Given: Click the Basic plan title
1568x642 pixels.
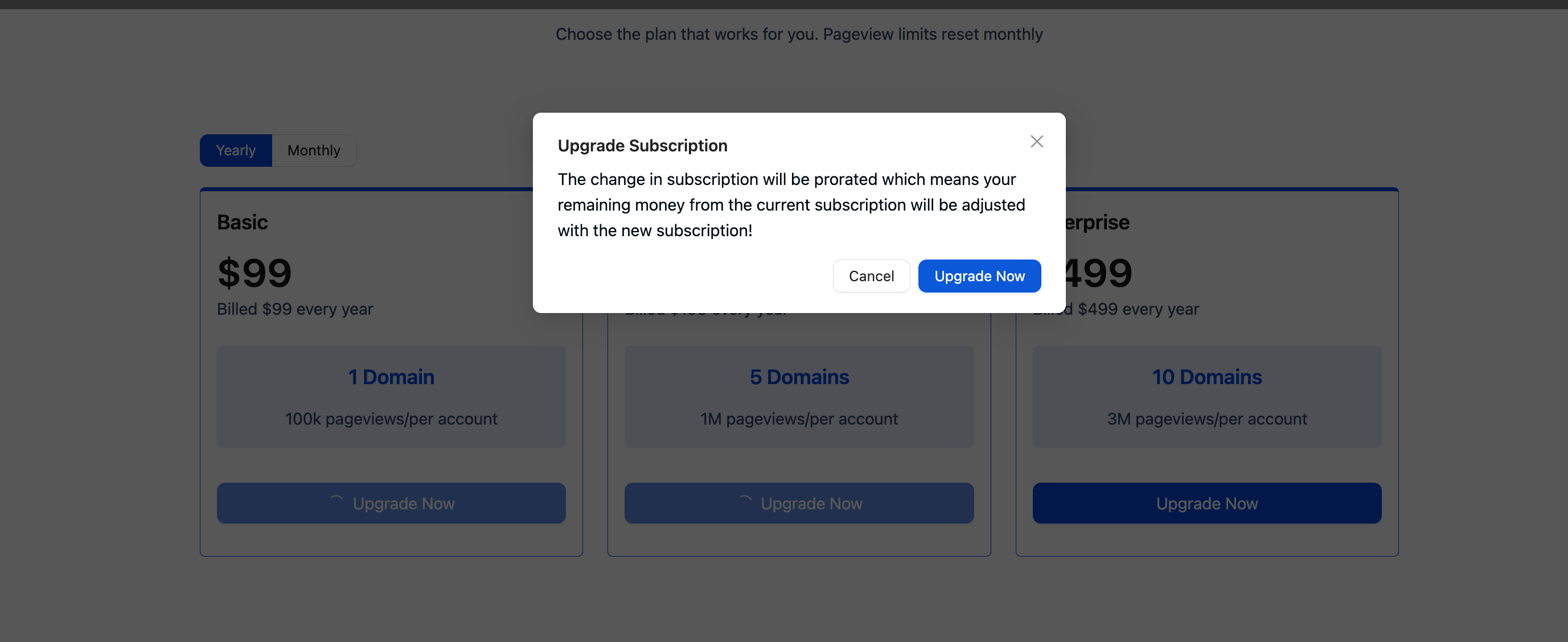Looking at the screenshot, I should 243,222.
